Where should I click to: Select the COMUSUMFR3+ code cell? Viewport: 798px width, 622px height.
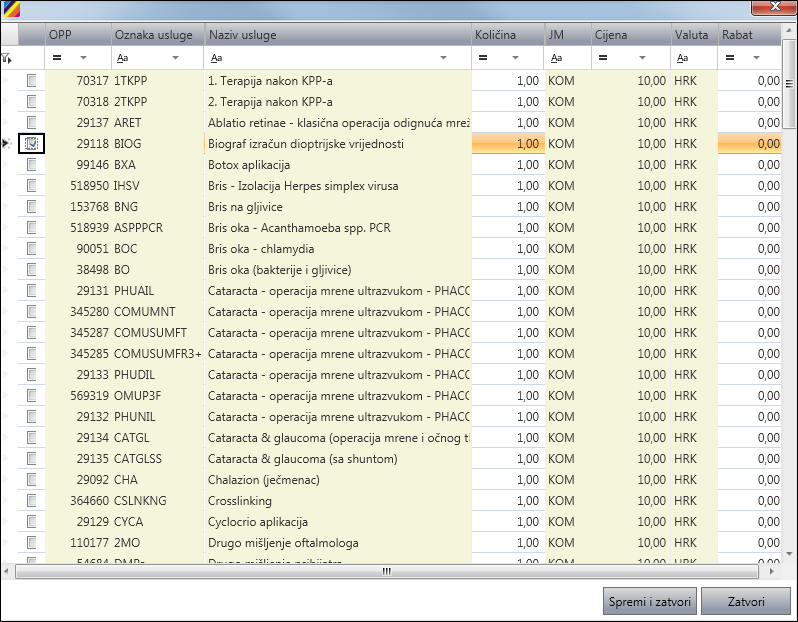[x=158, y=354]
